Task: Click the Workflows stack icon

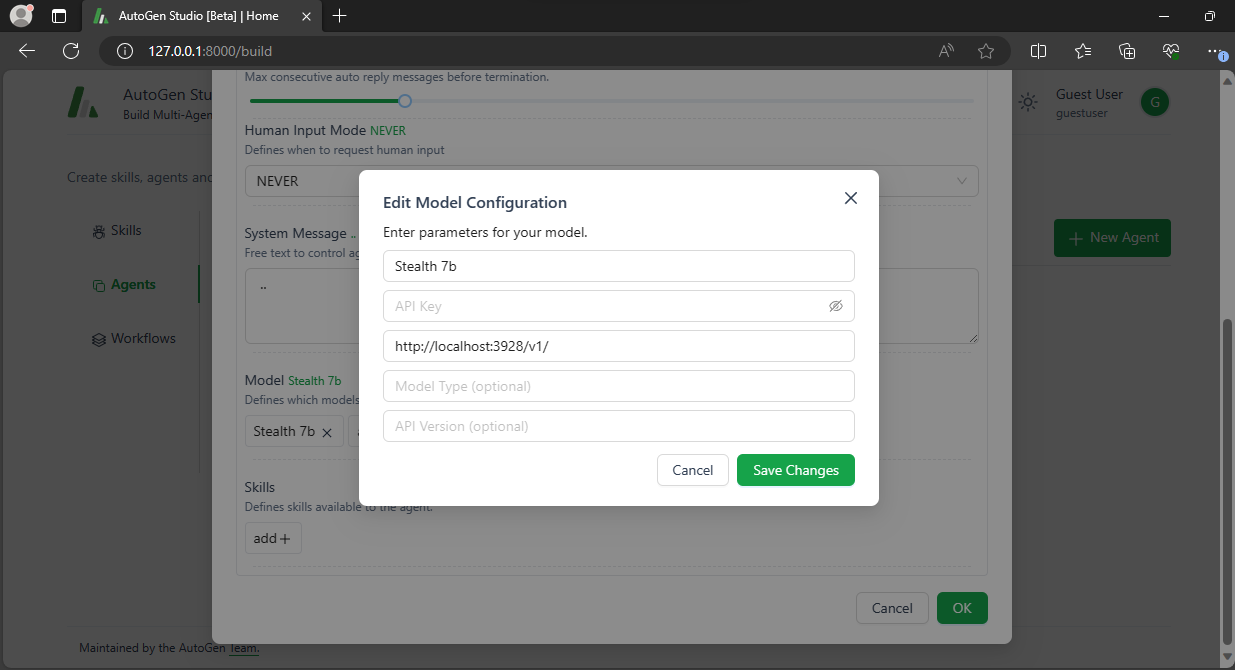Action: 98,339
